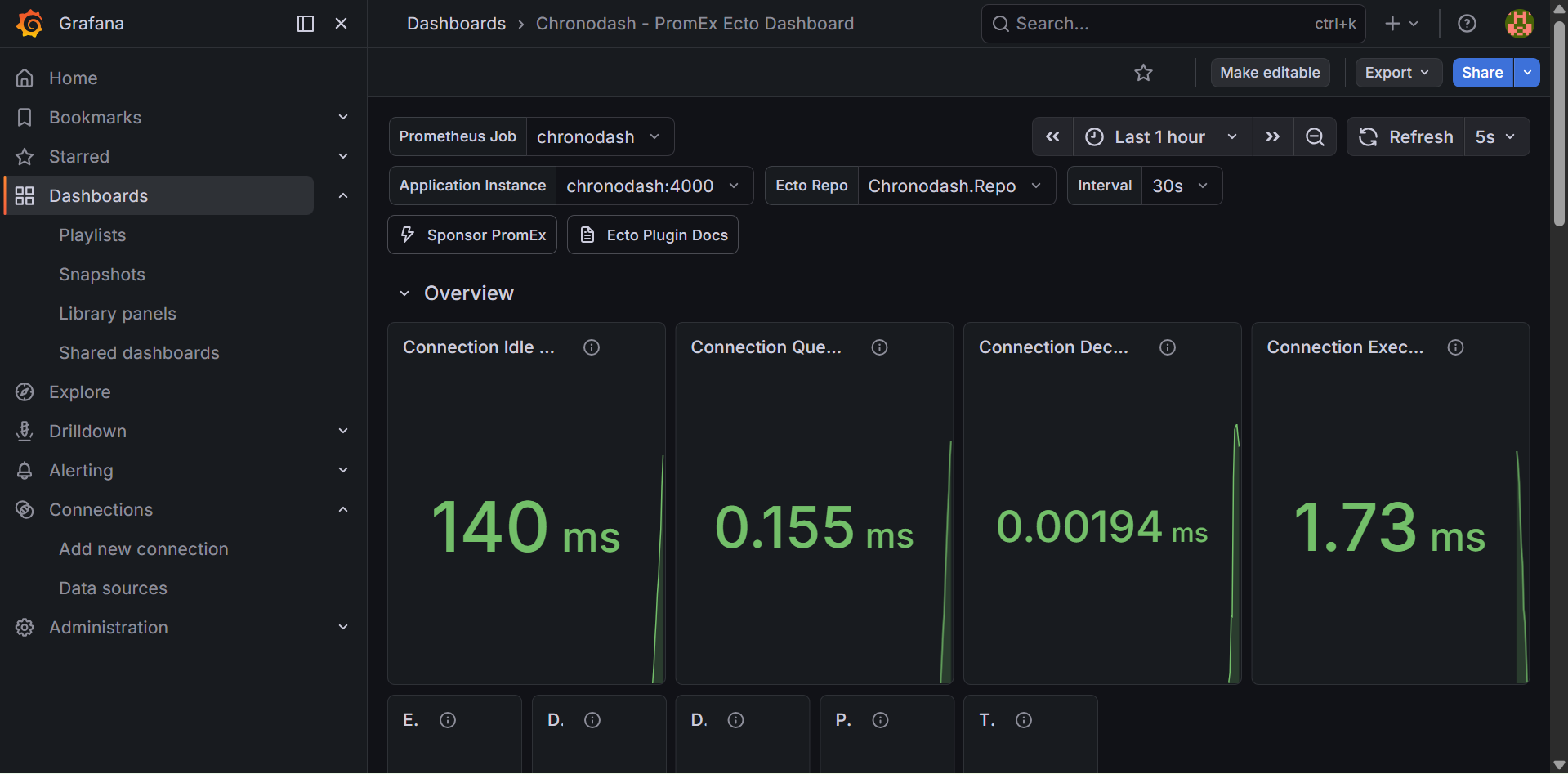Move time range forwards
Viewport: 1568px width, 774px height.
tap(1273, 136)
